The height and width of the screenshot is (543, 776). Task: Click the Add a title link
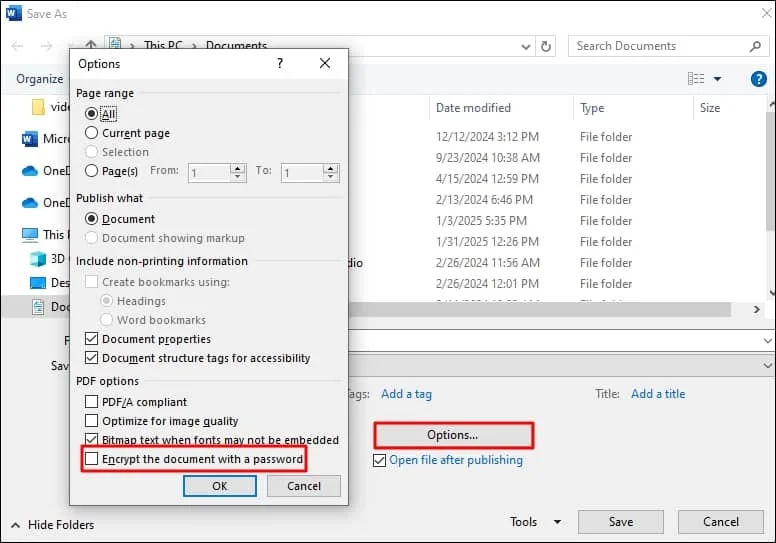coord(658,394)
